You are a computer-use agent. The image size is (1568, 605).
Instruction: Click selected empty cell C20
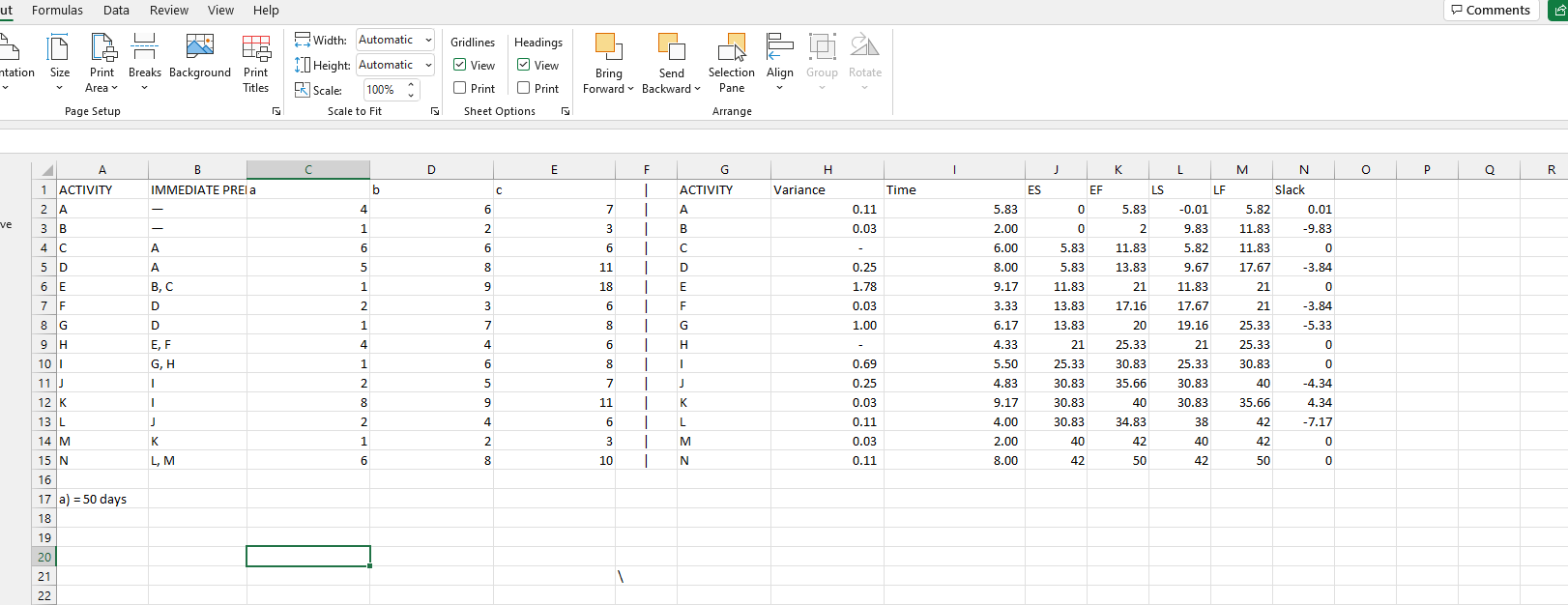click(308, 557)
